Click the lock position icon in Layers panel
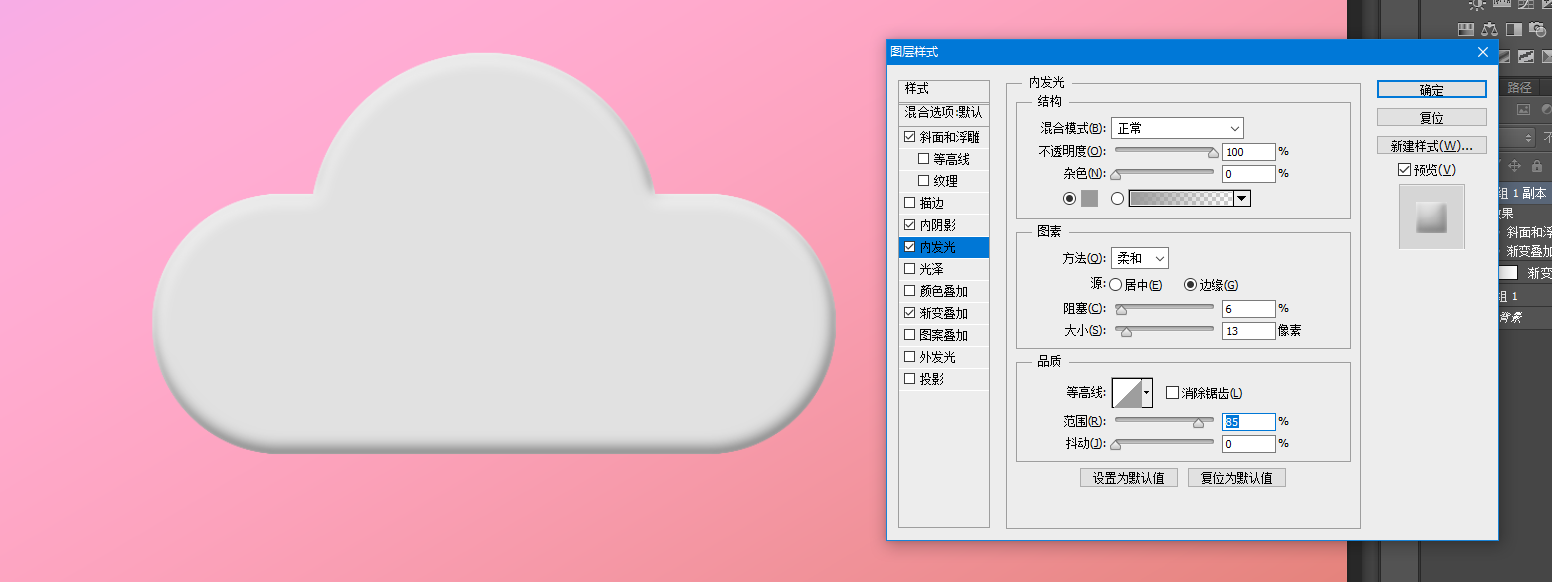The height and width of the screenshot is (582, 1552). tap(1514, 165)
